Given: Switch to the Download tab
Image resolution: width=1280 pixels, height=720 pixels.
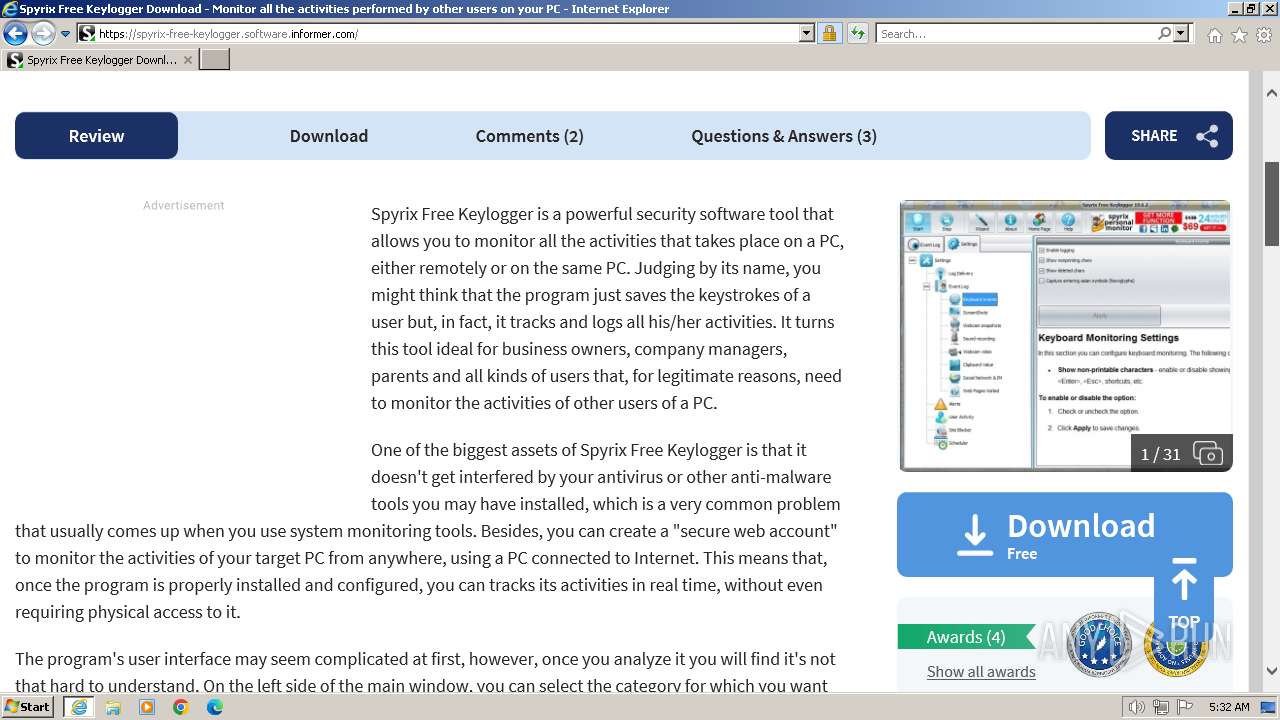Looking at the screenshot, I should (x=329, y=136).
